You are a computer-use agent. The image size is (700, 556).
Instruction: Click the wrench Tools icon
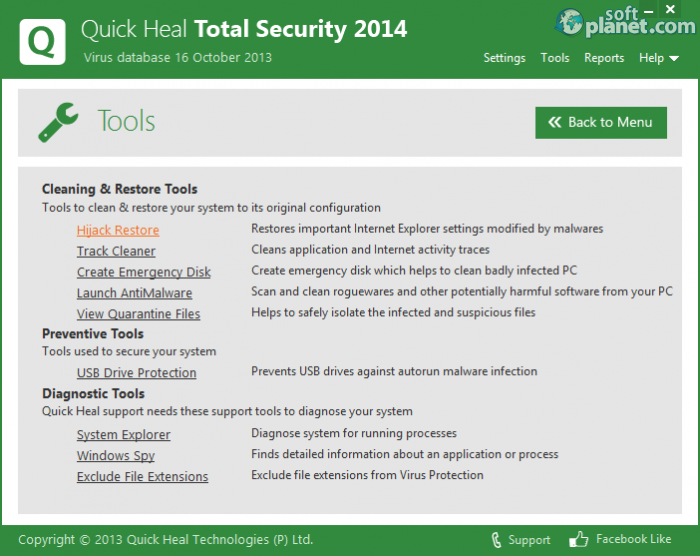[x=58, y=122]
